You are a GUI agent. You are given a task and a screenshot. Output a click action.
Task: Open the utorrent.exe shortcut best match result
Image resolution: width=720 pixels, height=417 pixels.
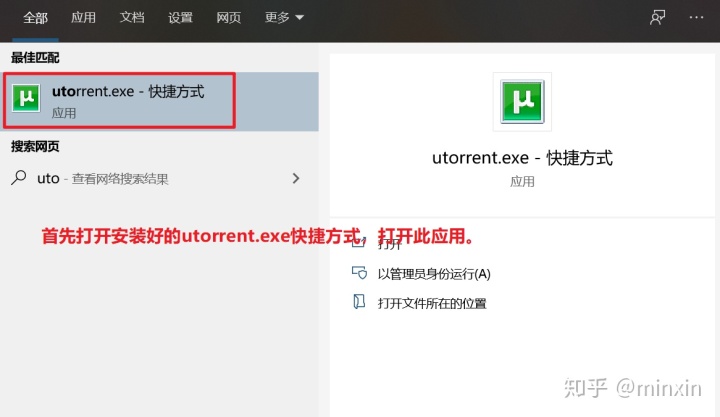click(159, 101)
